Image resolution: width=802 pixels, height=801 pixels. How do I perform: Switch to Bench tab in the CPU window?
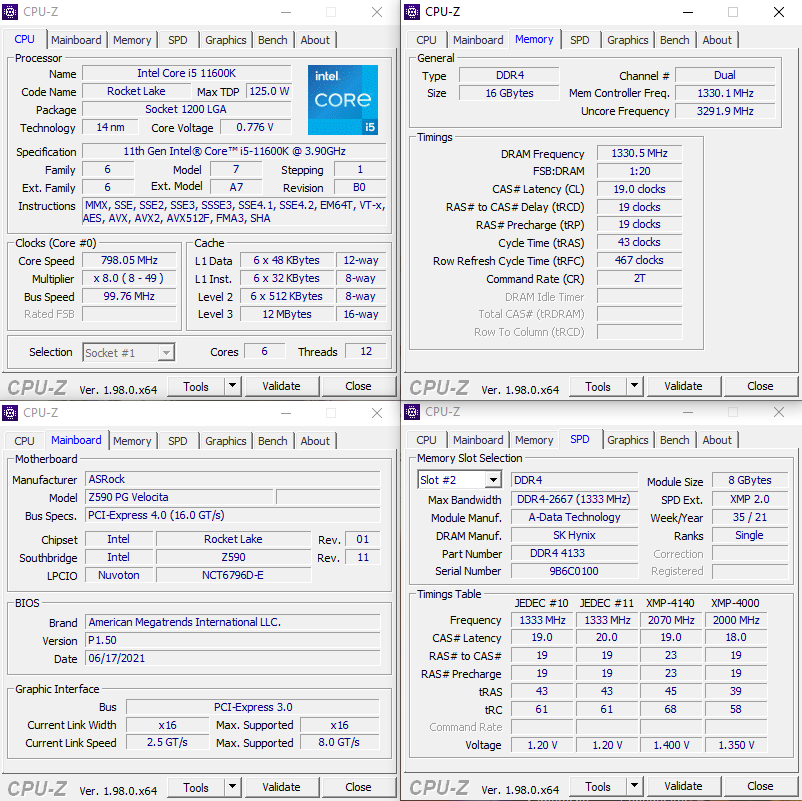273,40
